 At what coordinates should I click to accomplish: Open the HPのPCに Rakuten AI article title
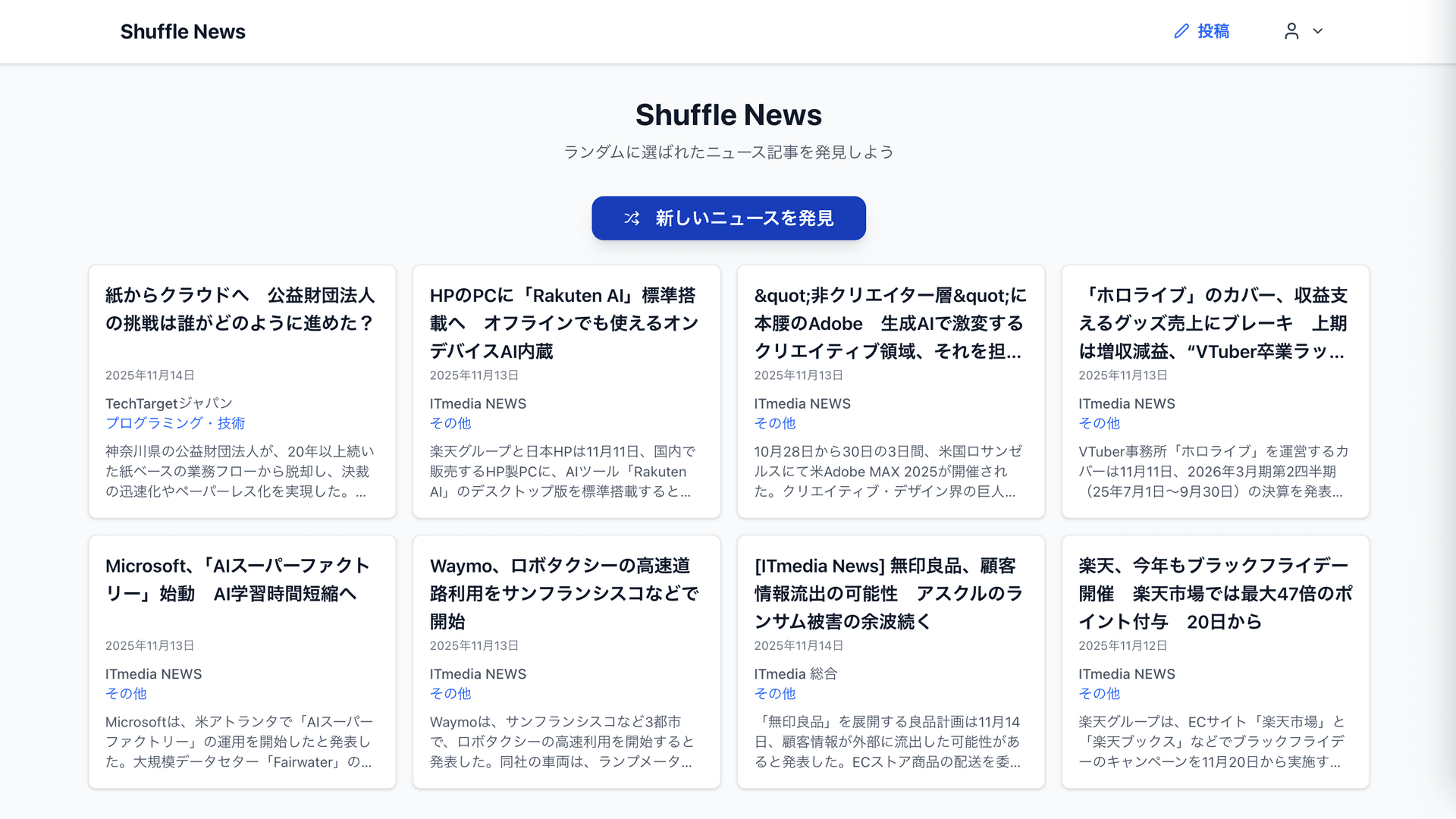click(x=564, y=323)
